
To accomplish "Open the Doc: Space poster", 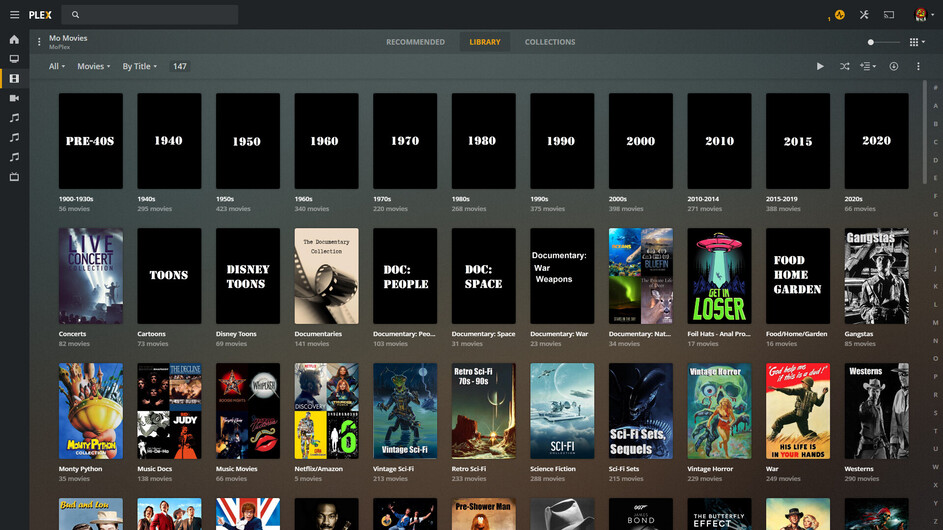I will [x=484, y=276].
